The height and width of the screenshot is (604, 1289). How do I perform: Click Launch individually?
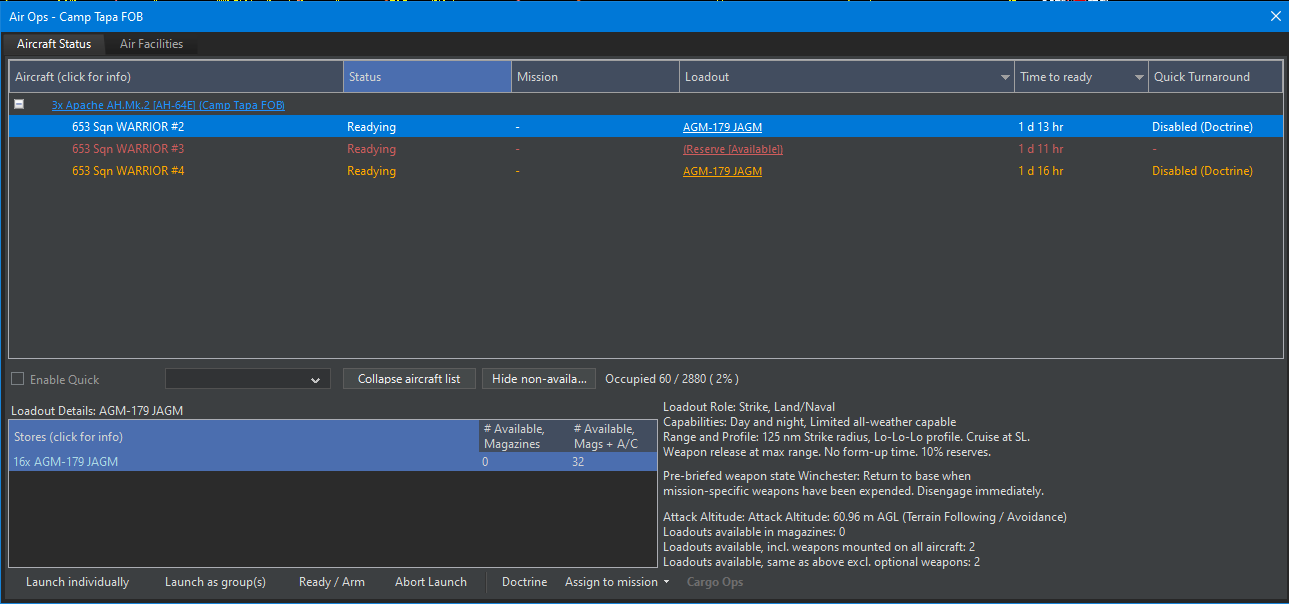tap(77, 582)
